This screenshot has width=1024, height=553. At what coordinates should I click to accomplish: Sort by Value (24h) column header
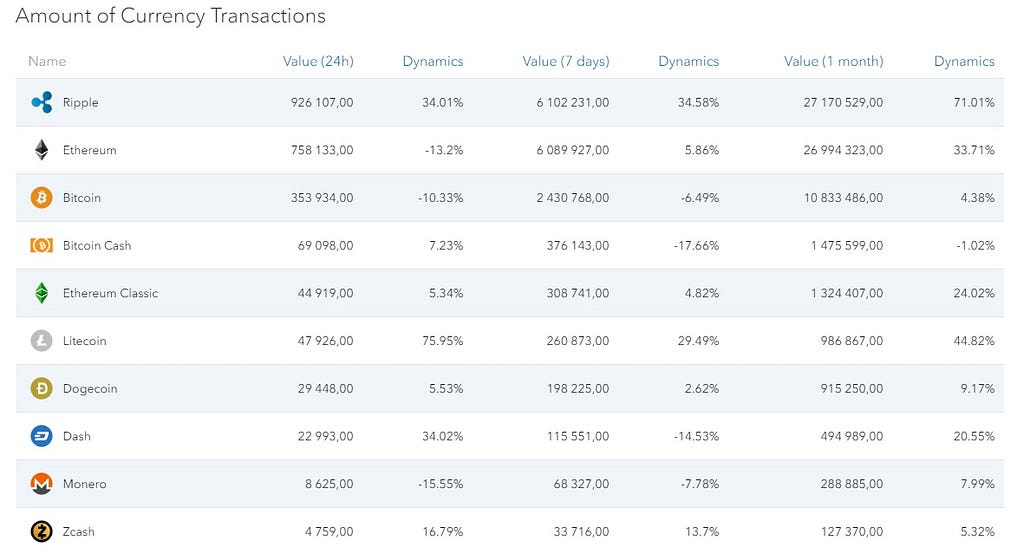[318, 61]
